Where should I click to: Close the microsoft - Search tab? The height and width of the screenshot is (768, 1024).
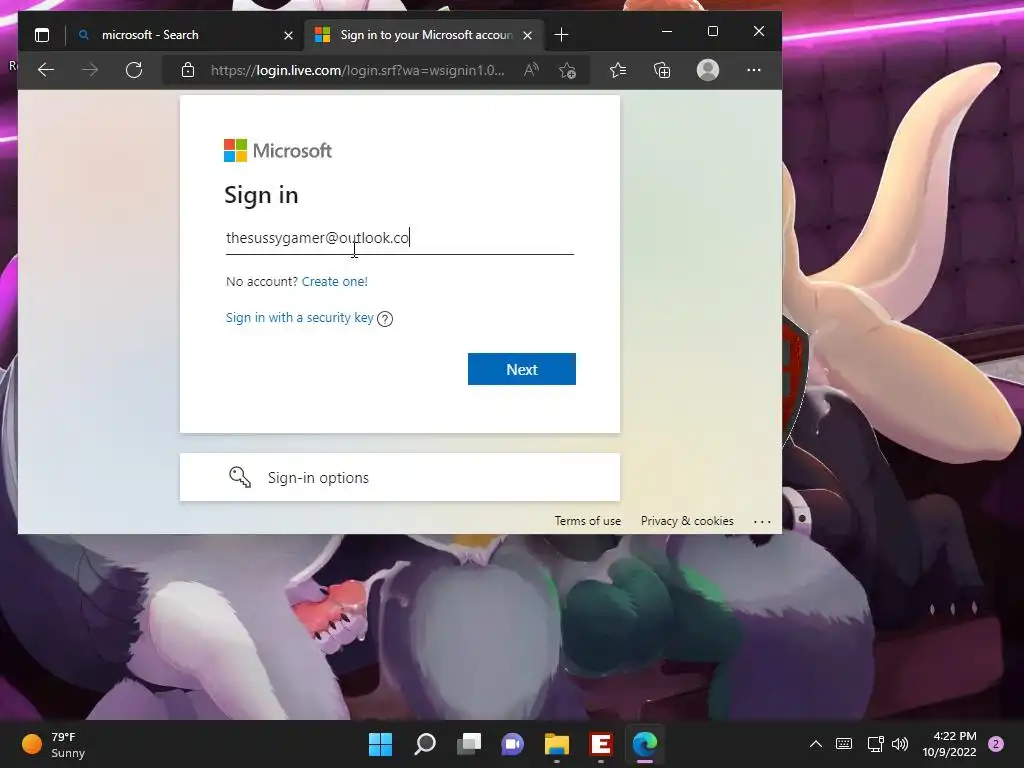(288, 35)
